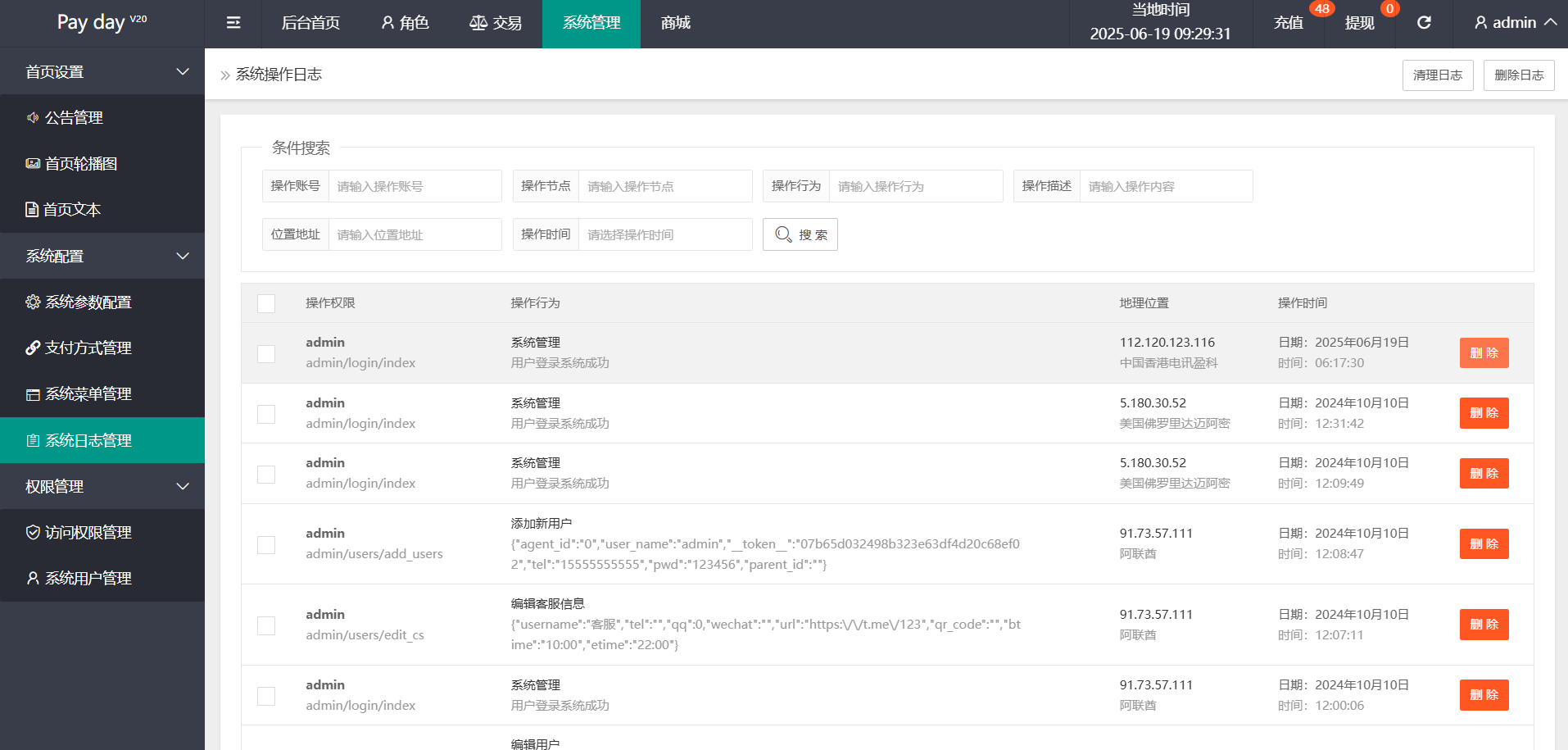This screenshot has height=750, width=1568.
Task: Click the 系统用户管理 person icon
Action: pos(33,579)
